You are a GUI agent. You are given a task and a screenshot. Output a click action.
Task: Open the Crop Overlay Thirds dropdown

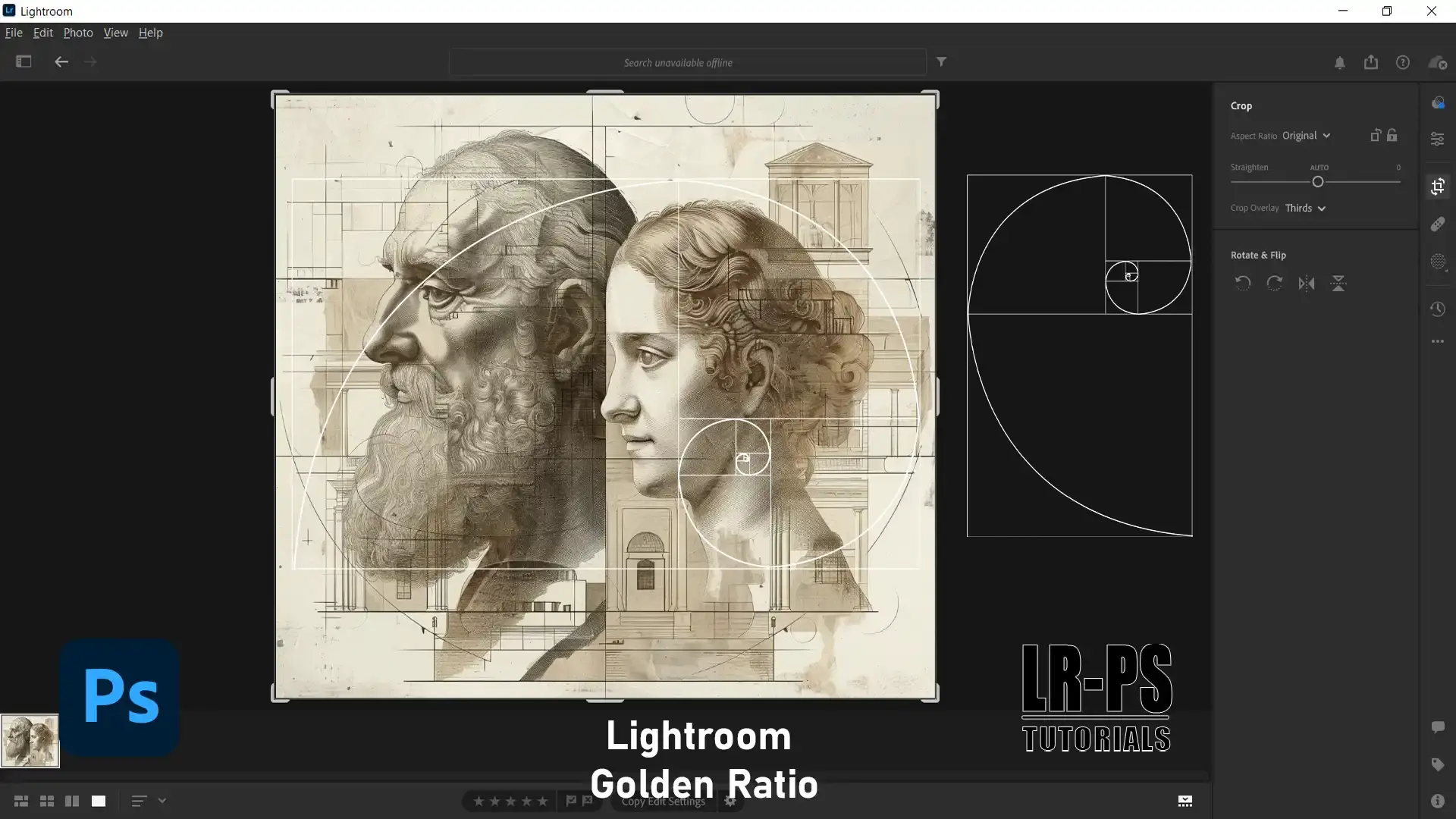click(x=1305, y=208)
